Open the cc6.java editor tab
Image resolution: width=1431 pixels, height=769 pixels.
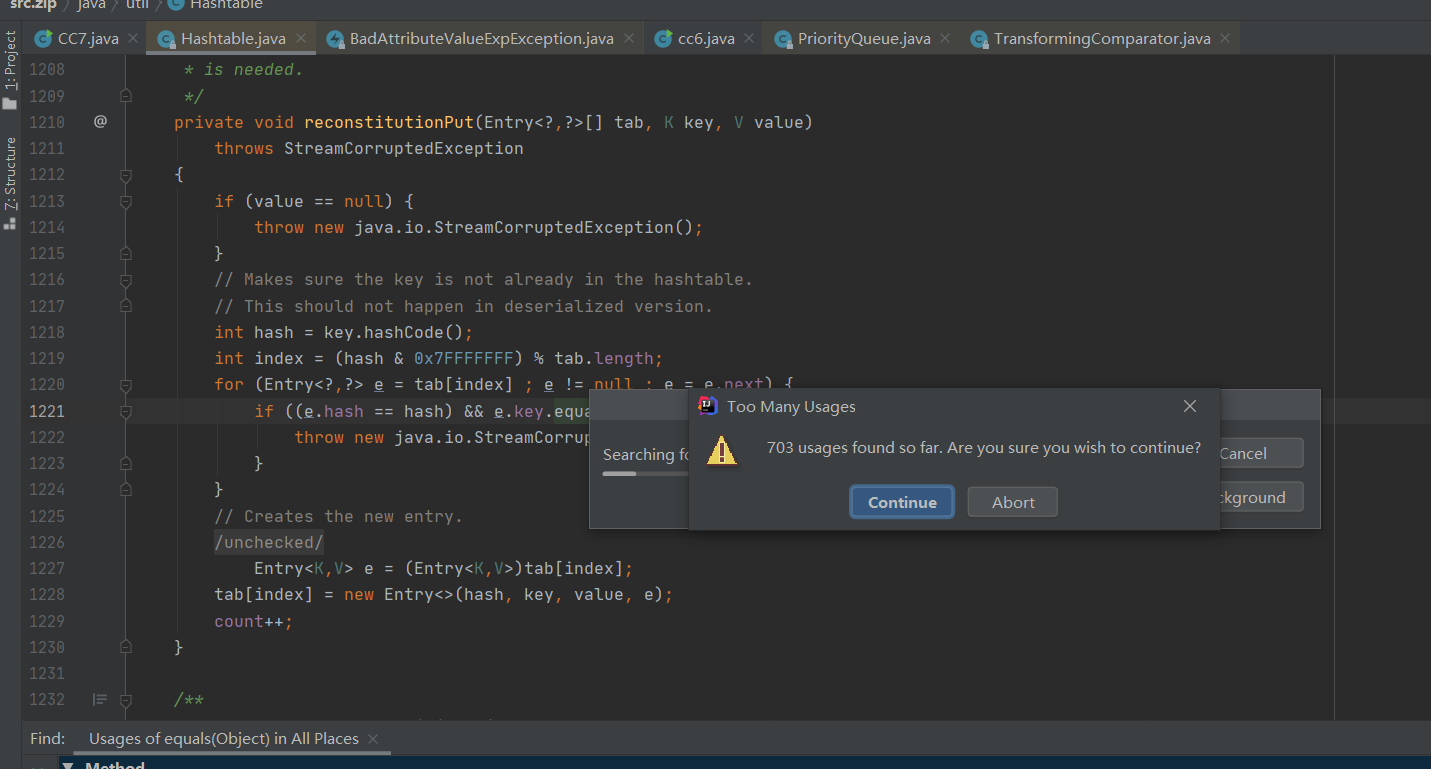(706, 39)
